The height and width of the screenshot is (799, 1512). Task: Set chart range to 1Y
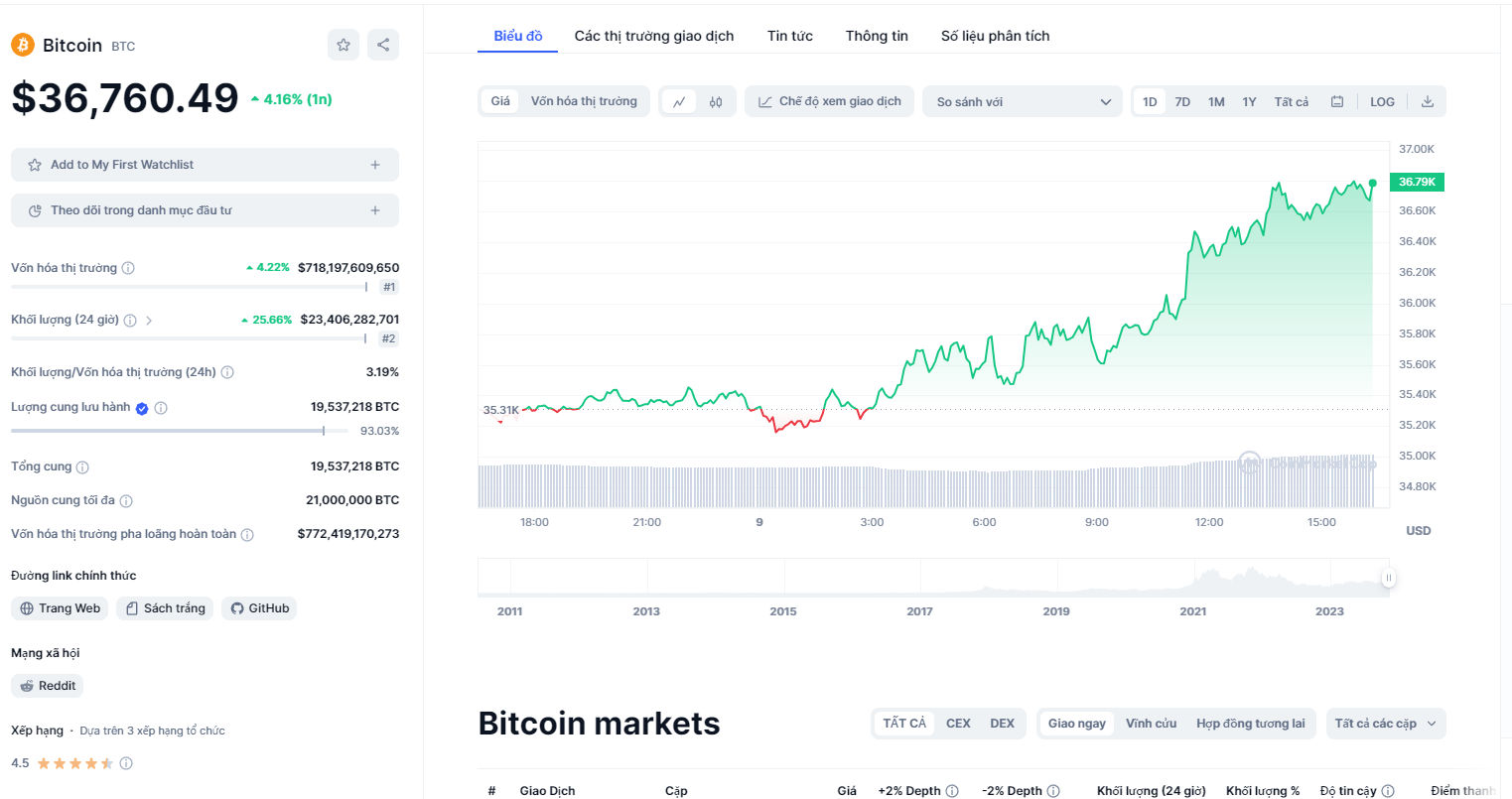pyautogui.click(x=1249, y=101)
